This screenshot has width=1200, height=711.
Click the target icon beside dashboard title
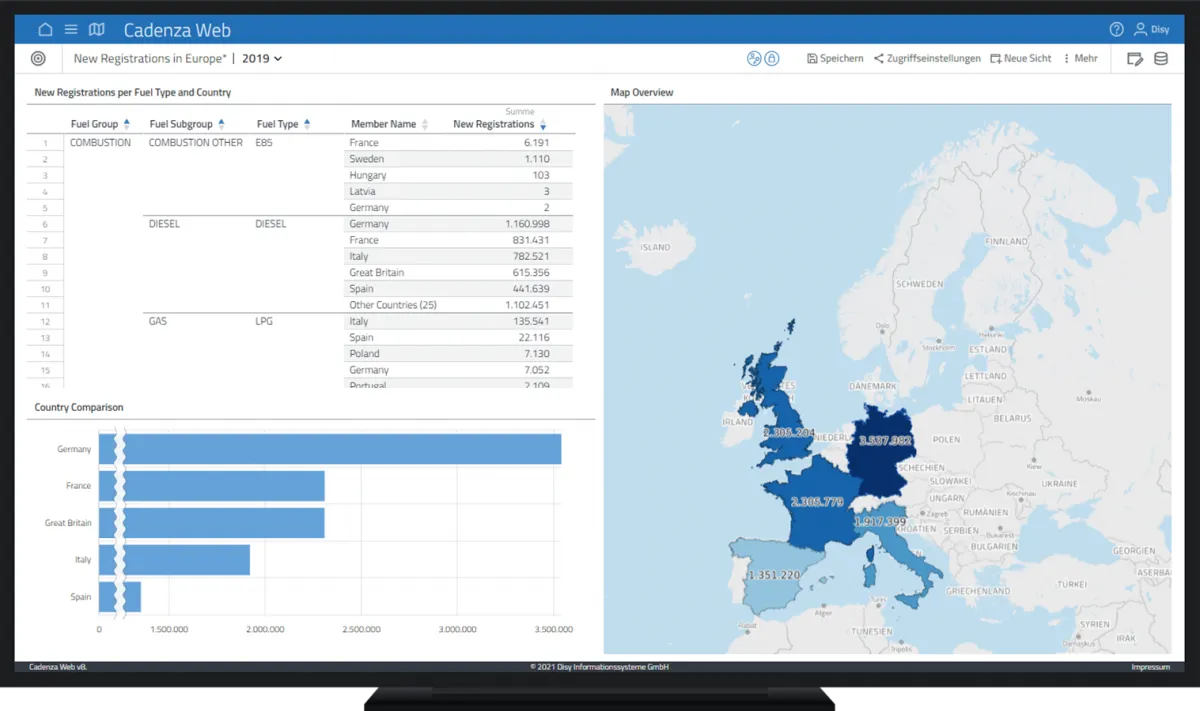click(39, 59)
